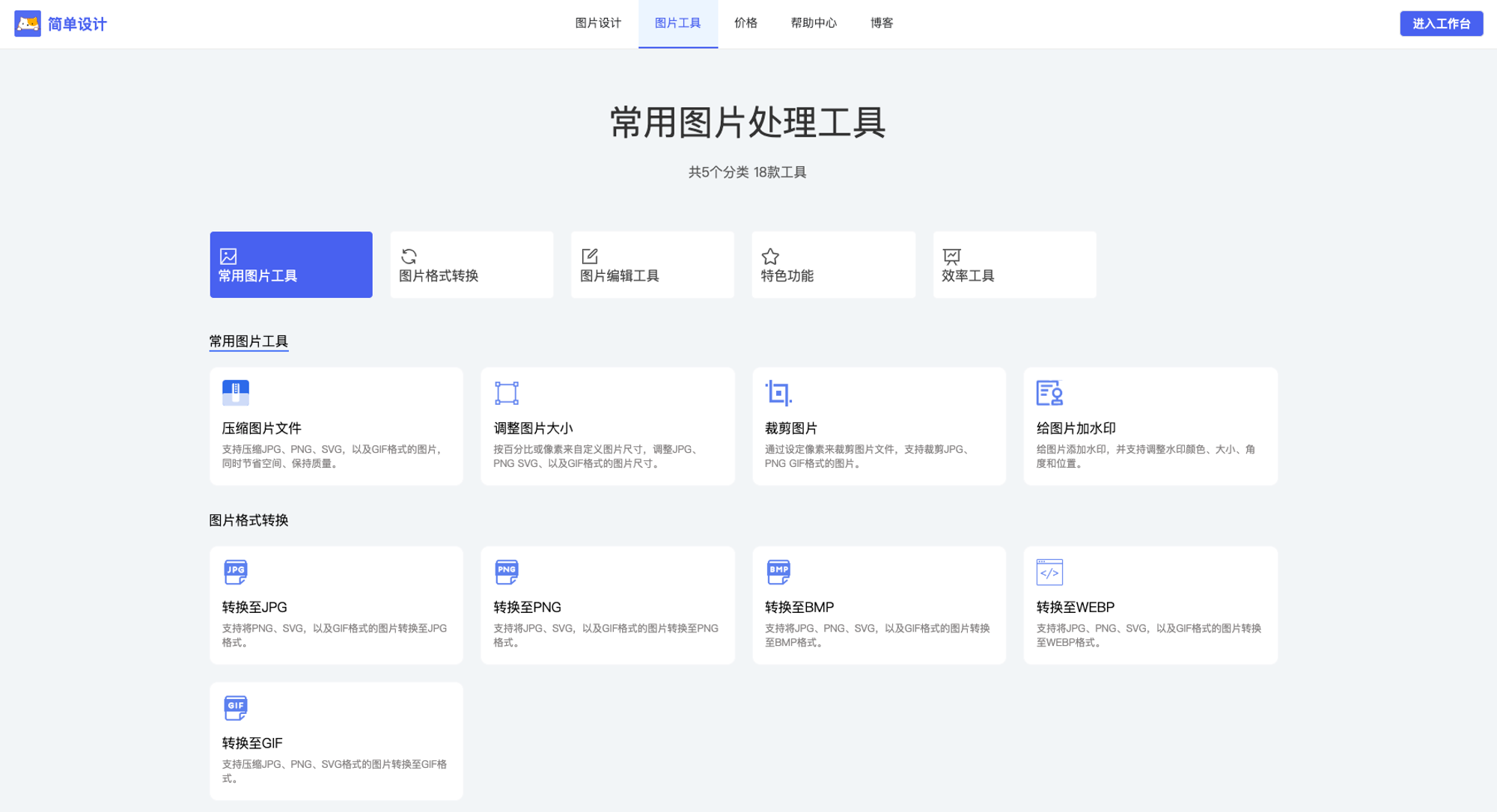Click the 简单设计 cat logo
Screen dimensions: 1497x812
(x=28, y=24)
